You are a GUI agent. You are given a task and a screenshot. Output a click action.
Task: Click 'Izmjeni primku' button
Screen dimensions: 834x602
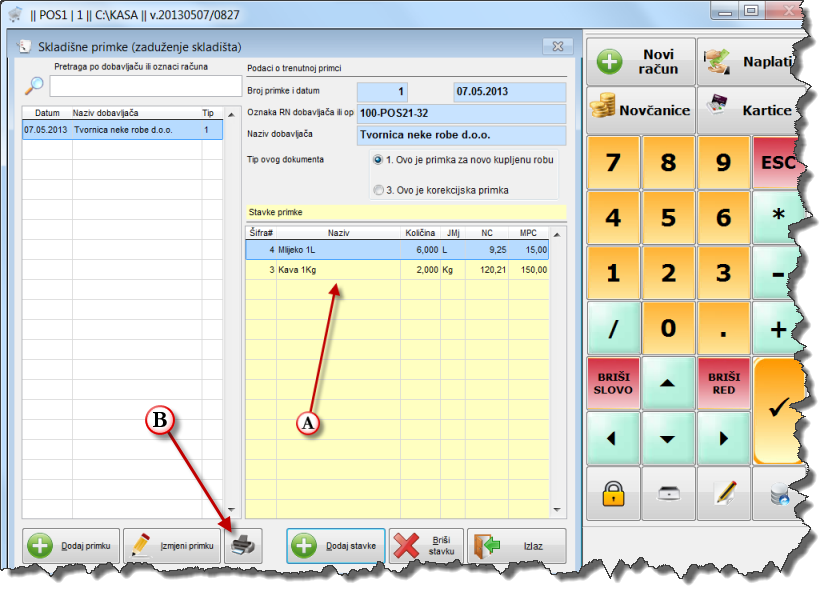pos(174,546)
